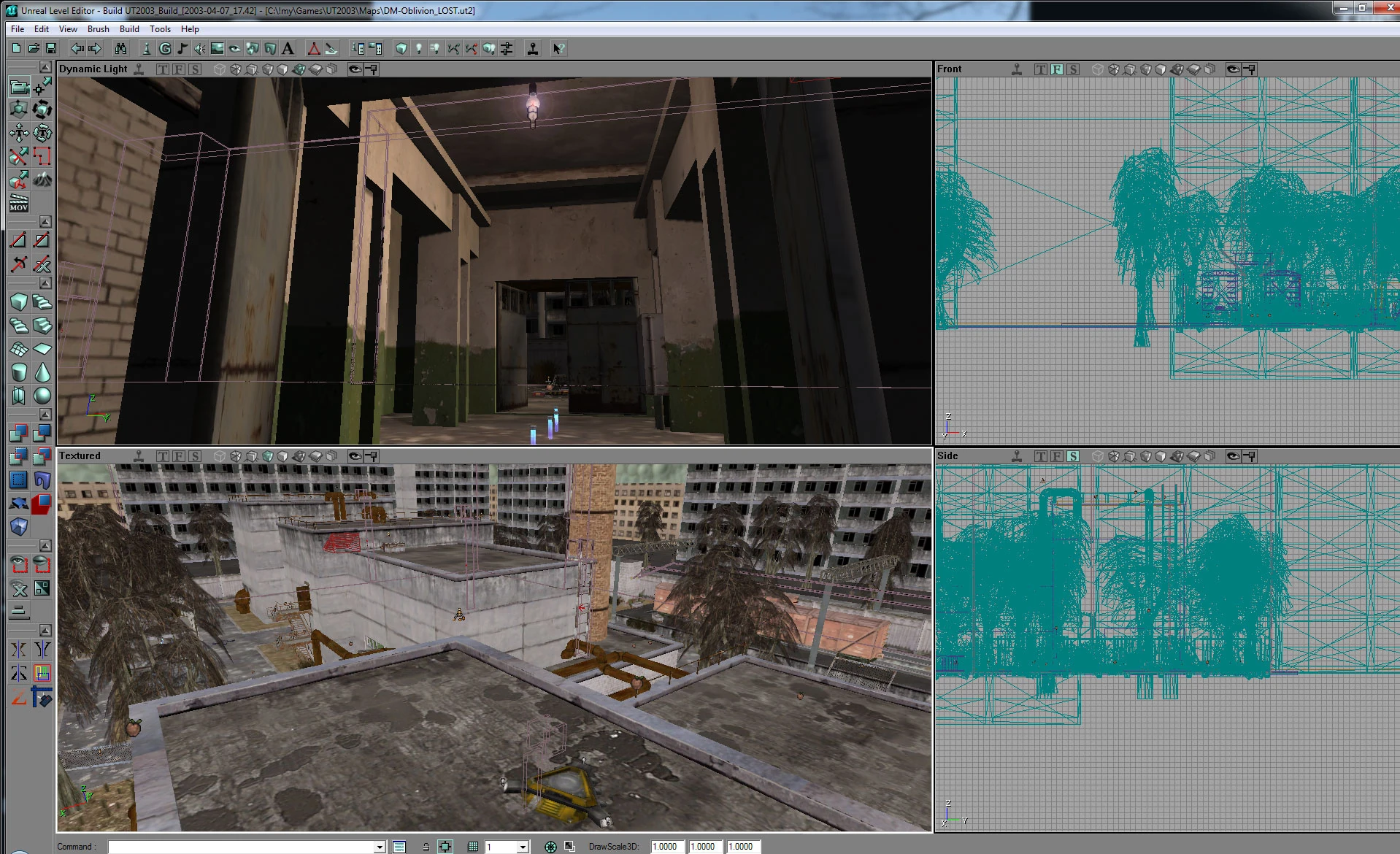Select the Vertex Editing tool
The width and height of the screenshot is (1400, 854).
point(42,87)
